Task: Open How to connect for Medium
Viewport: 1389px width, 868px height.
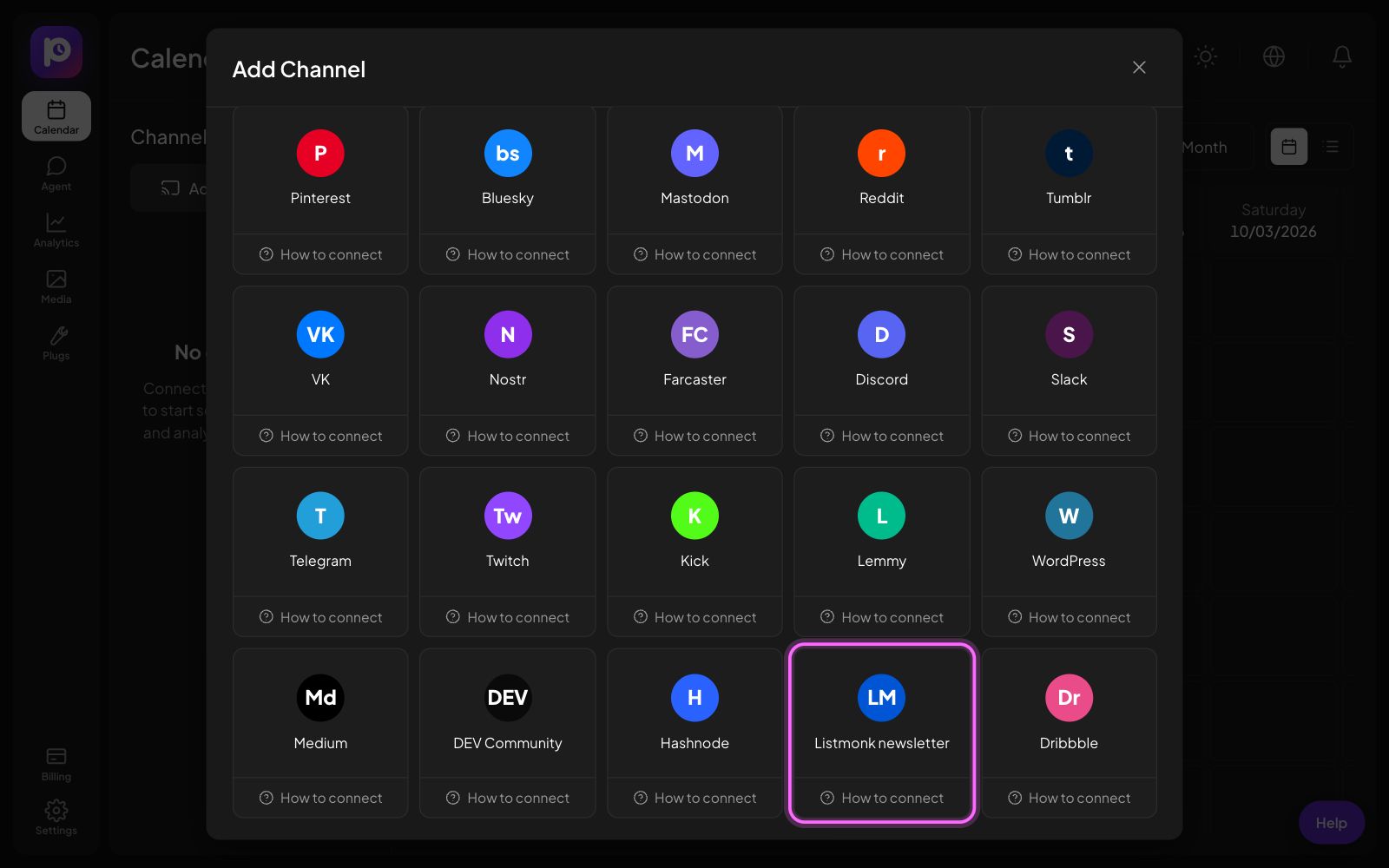Action: click(320, 798)
